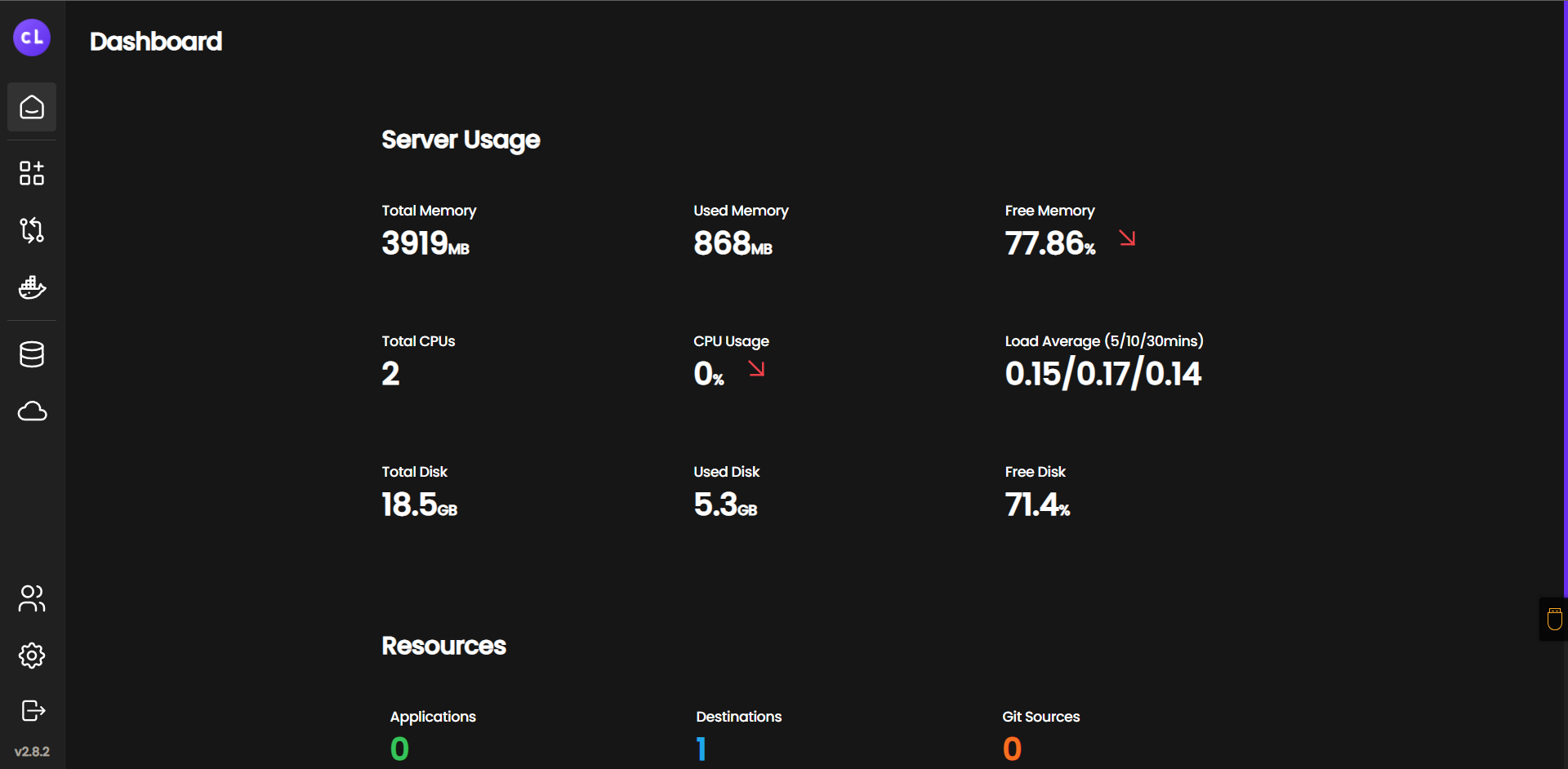Click the purple vertical scrollbar on the right
Viewport: 1568px width, 769px height.
click(1565, 294)
